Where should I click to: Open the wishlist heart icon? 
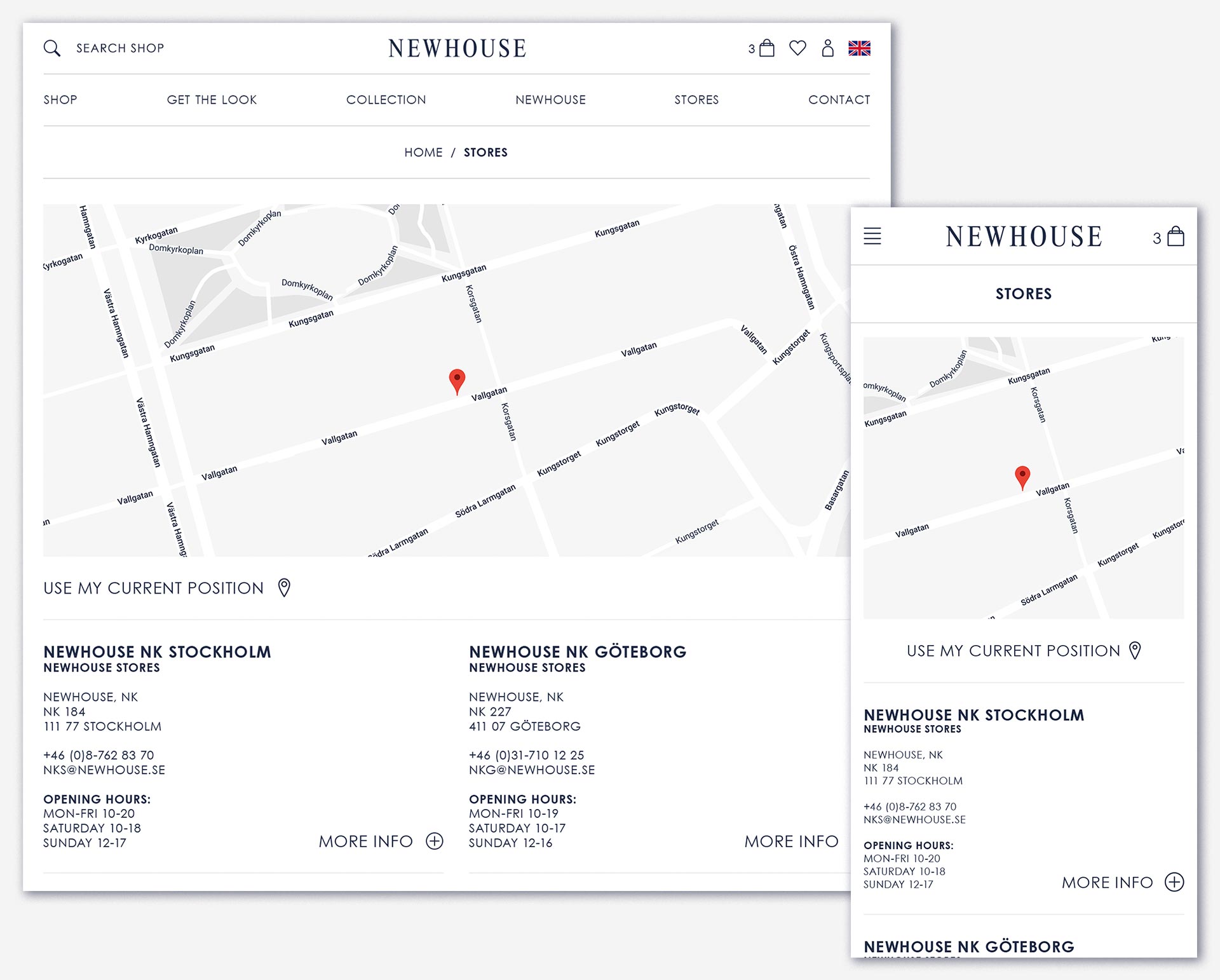pyautogui.click(x=797, y=48)
